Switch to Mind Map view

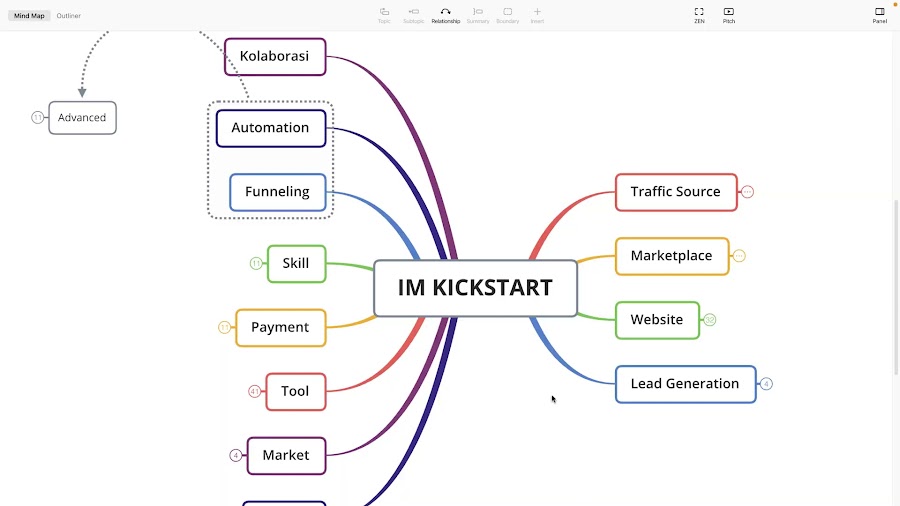[x=29, y=15]
